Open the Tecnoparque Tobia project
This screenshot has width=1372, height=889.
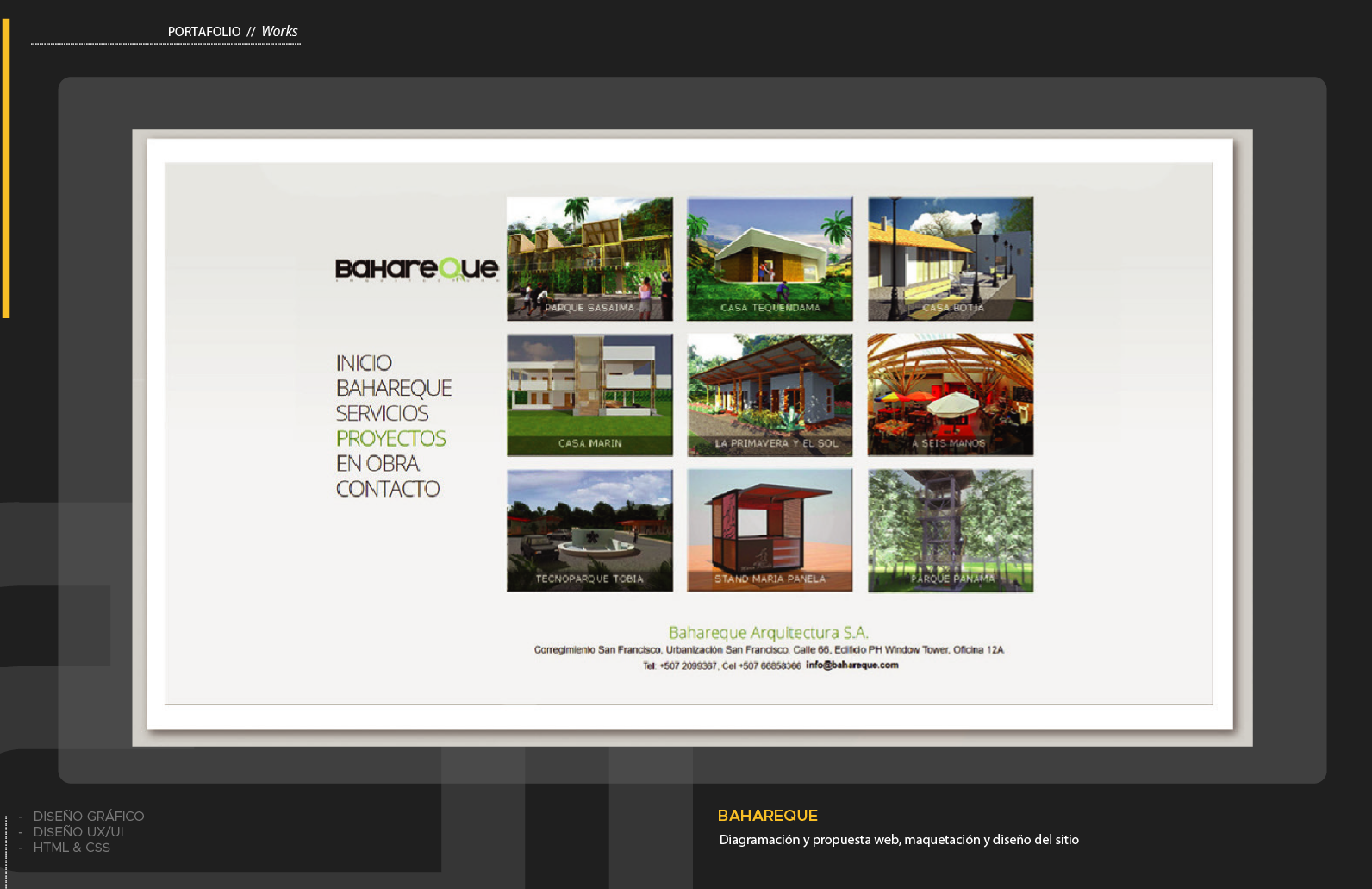589,530
